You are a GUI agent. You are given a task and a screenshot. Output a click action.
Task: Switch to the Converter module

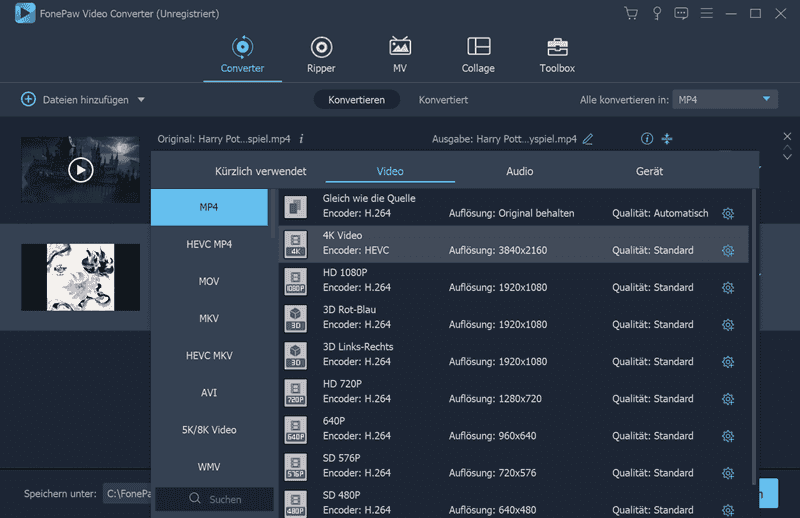click(x=242, y=55)
